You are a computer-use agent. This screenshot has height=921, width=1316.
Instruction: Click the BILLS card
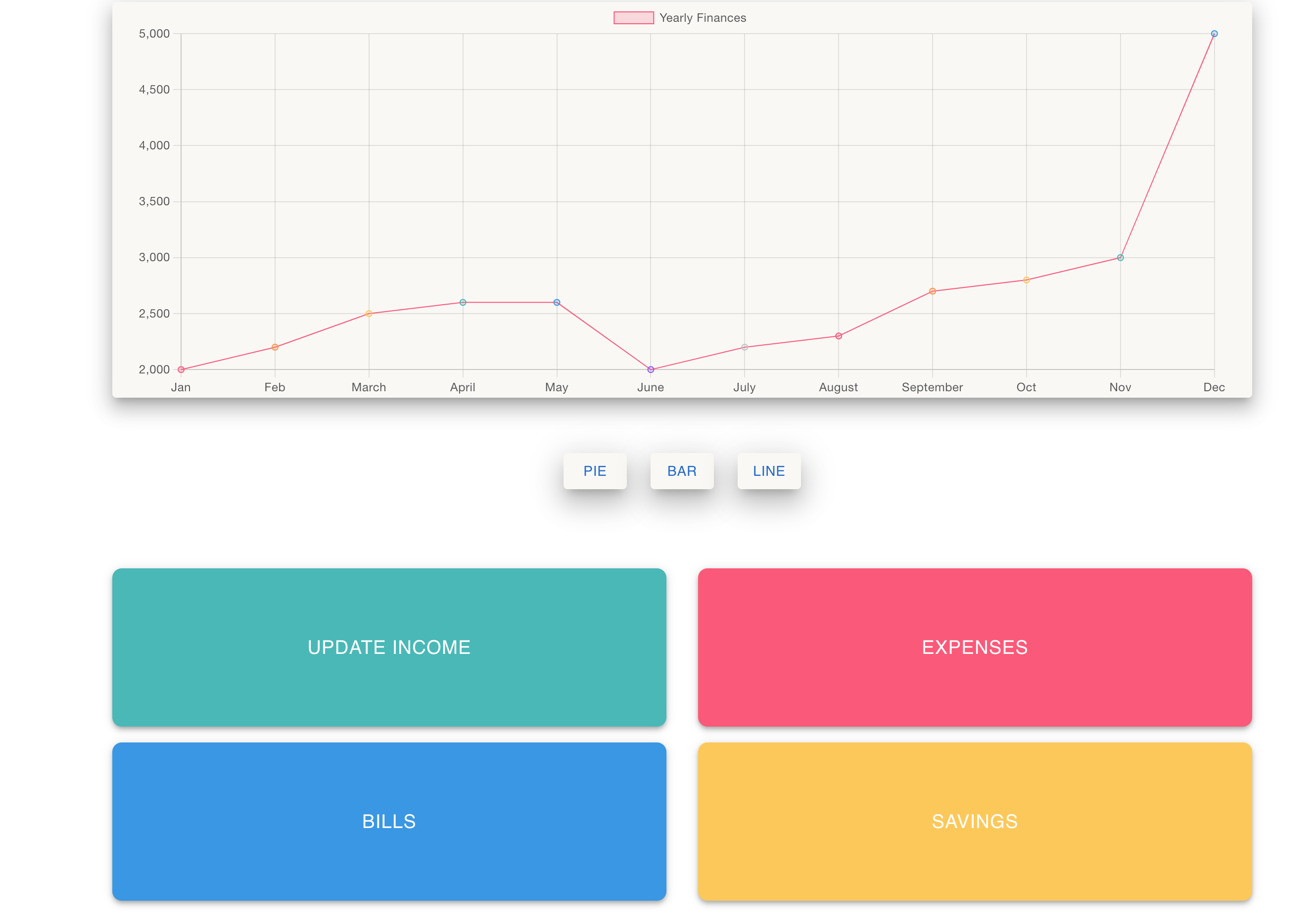(x=389, y=821)
